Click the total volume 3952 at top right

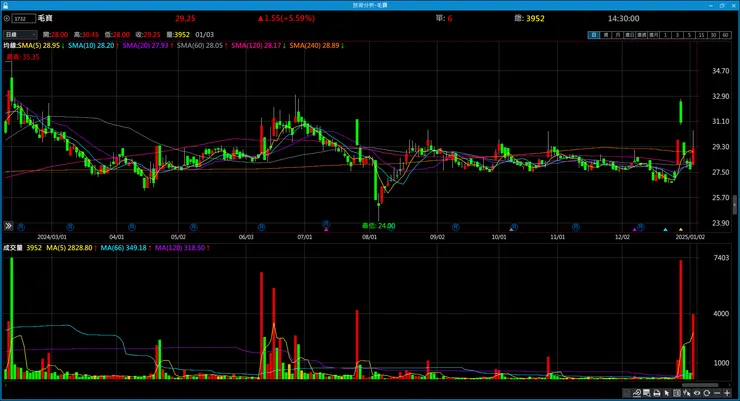[535, 18]
